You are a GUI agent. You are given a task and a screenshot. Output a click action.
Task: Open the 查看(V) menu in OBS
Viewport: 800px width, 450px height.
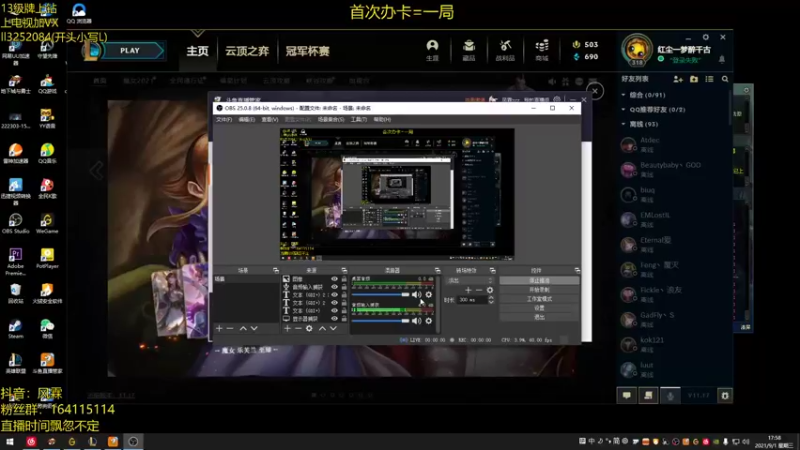tap(270, 119)
